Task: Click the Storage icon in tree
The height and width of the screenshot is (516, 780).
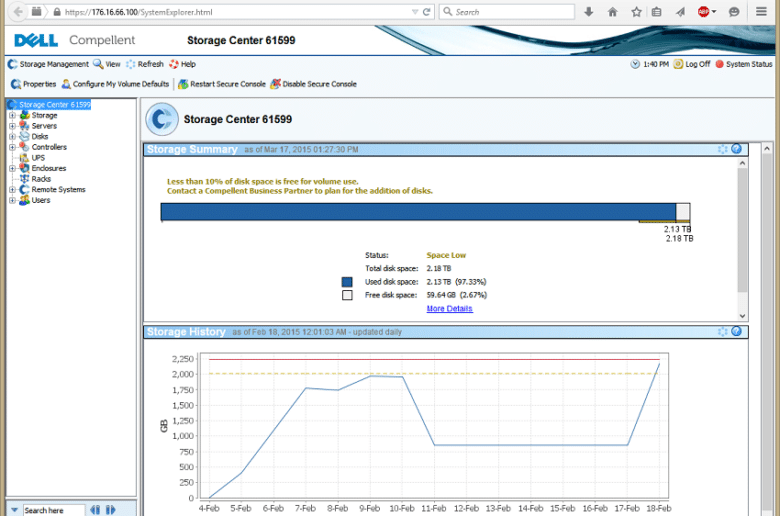Action: click(24, 115)
